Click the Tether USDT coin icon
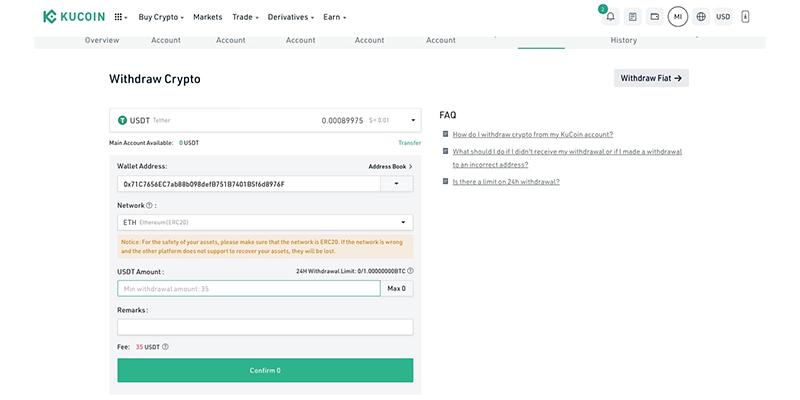800x400 pixels. 122,120
